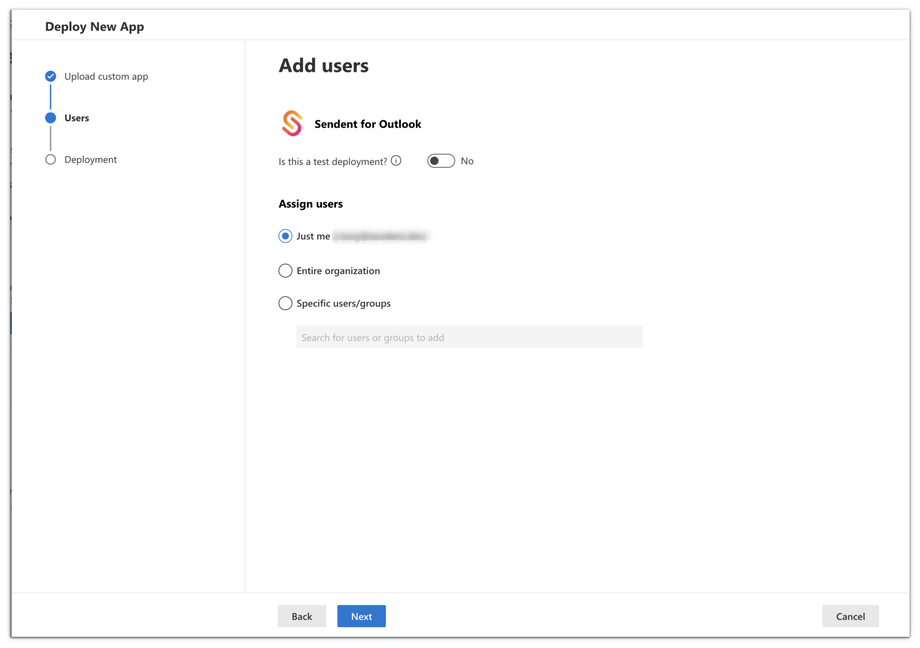Open the test deployment info icon
Image resolution: width=920 pixels, height=648 pixels.
(396, 161)
